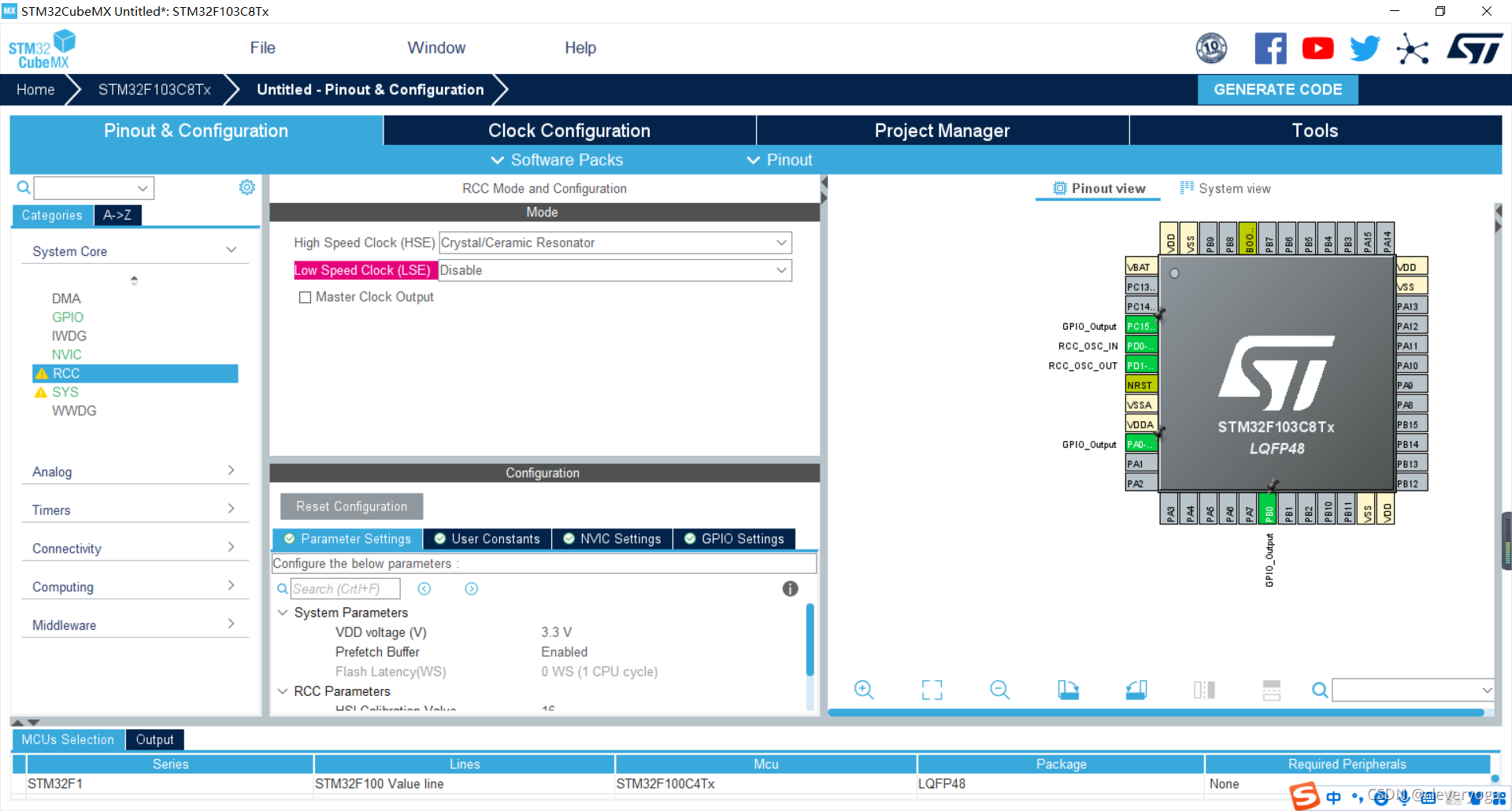Open the File menu
The image size is (1512, 811).
click(x=262, y=48)
